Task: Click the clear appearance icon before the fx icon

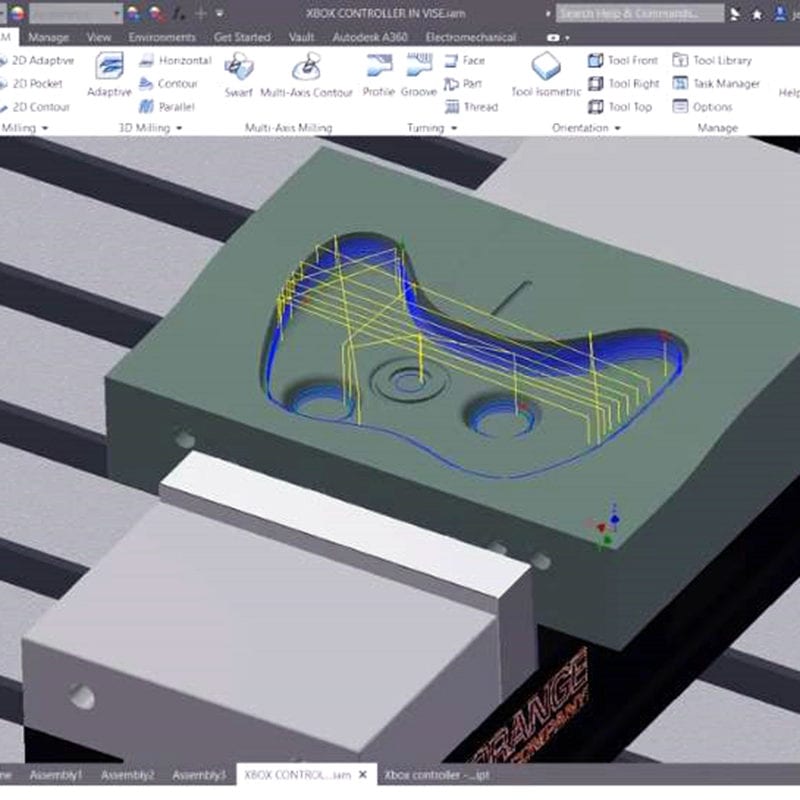Action: tap(157, 14)
